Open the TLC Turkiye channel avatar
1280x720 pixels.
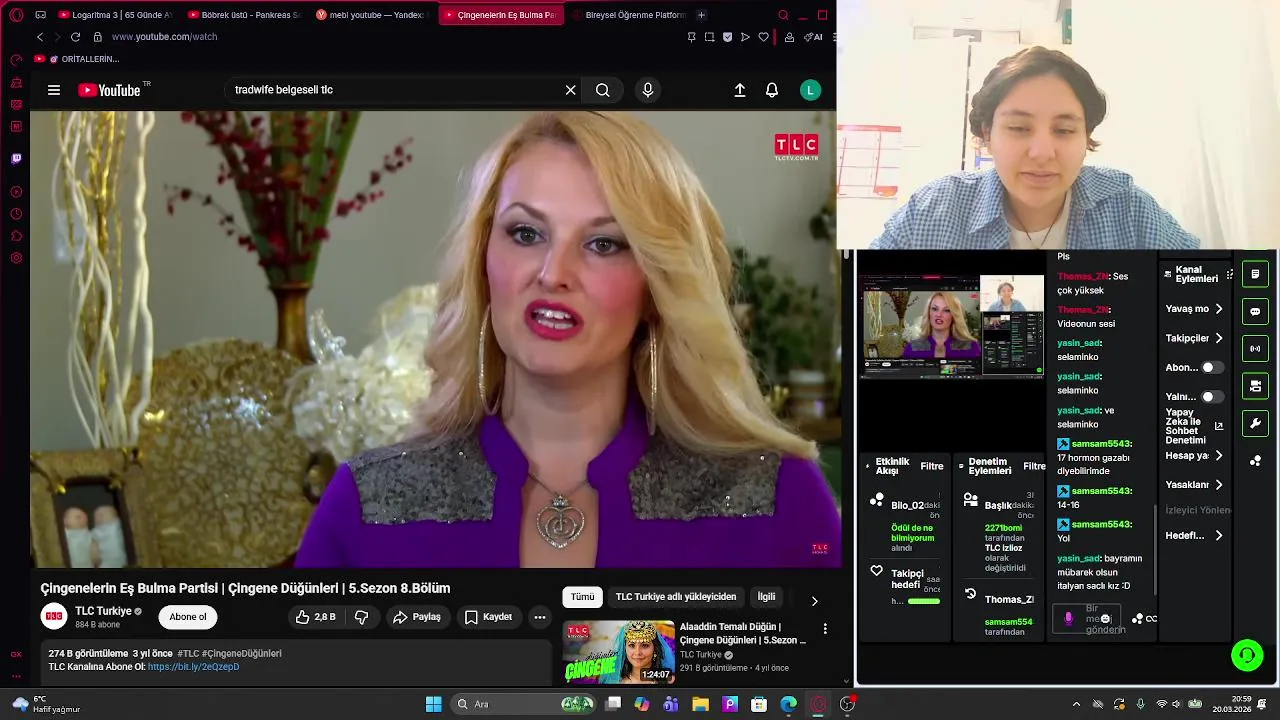pyautogui.click(x=54, y=617)
